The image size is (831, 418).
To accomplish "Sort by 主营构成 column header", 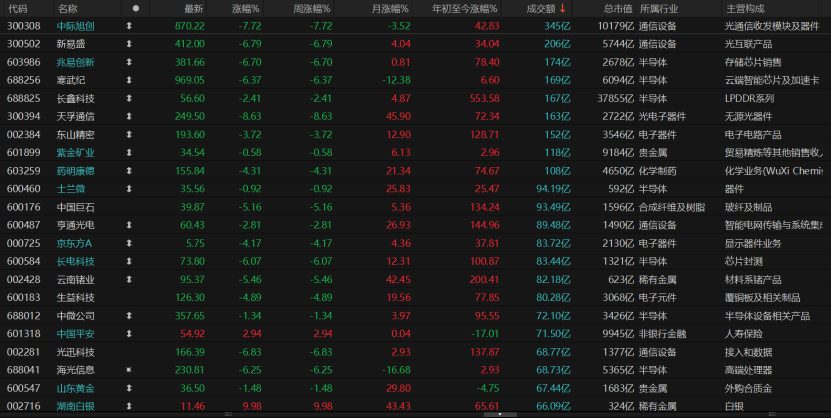I will (x=745, y=8).
